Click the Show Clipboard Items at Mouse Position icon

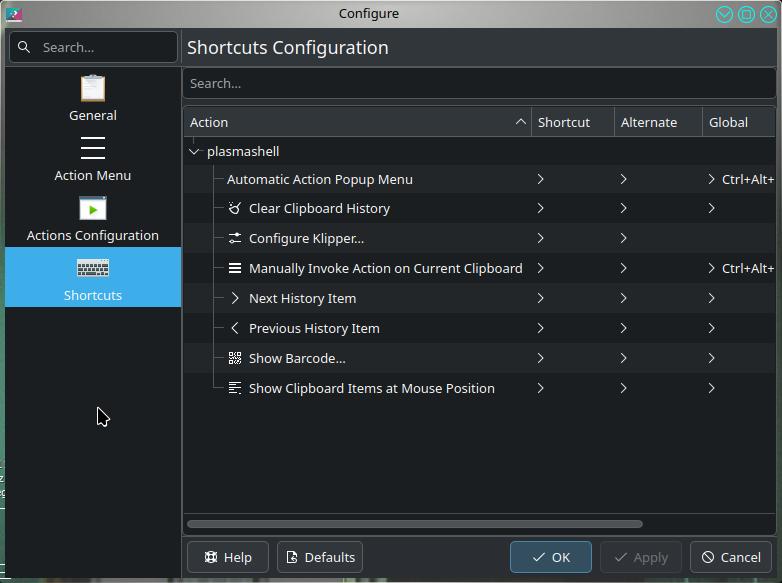click(x=234, y=388)
